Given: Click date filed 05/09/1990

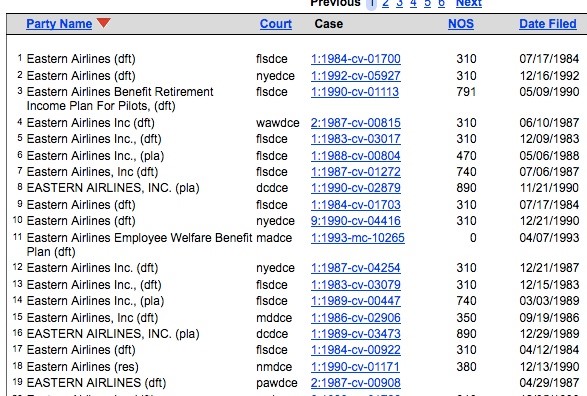Looking at the screenshot, I should [549, 92].
